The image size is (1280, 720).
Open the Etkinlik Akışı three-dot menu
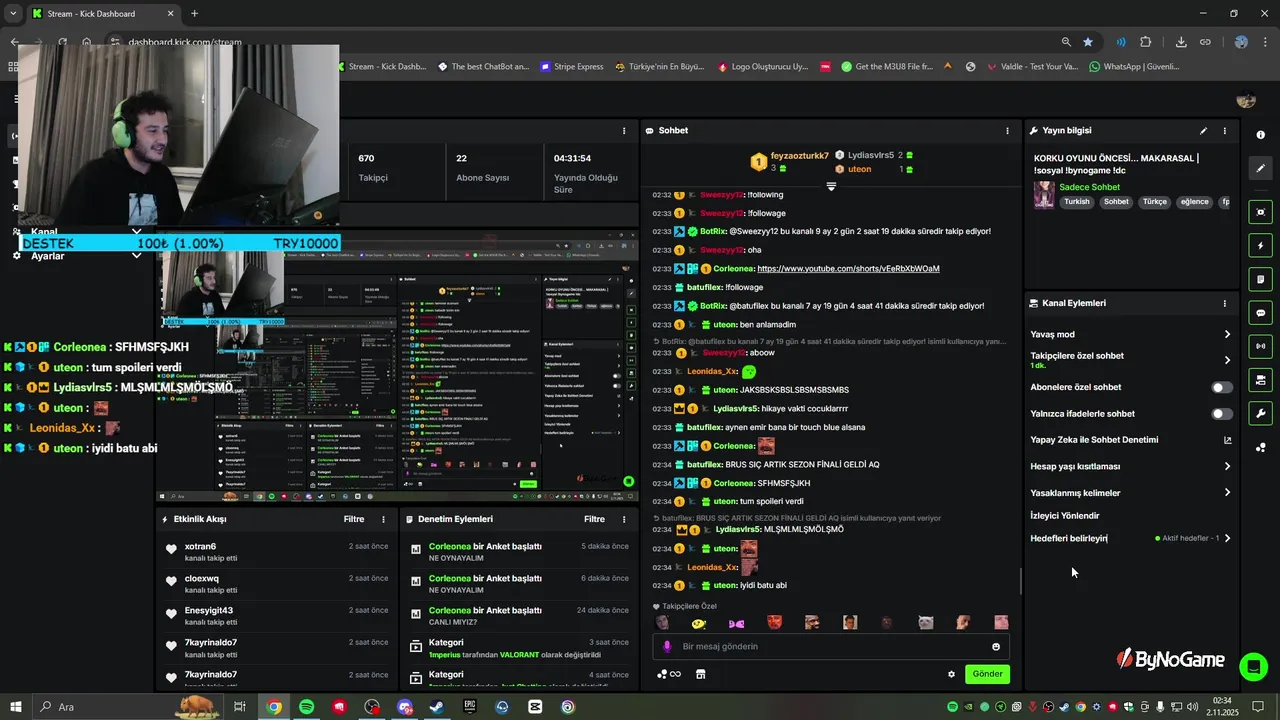click(383, 519)
